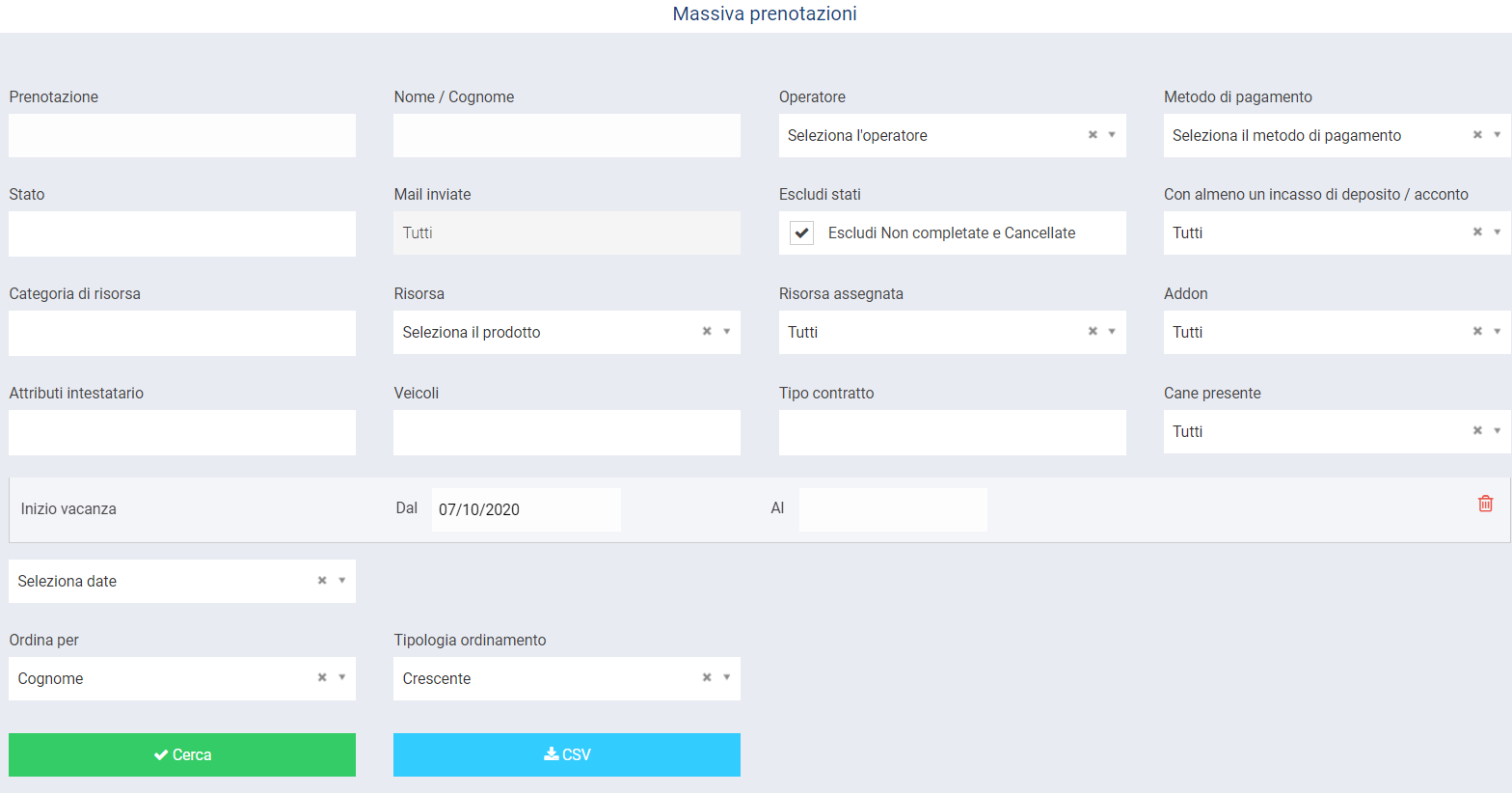This screenshot has width=1512, height=793.
Task: Uncheck Escludi Non completate e Cancellate
Action: tap(801, 232)
